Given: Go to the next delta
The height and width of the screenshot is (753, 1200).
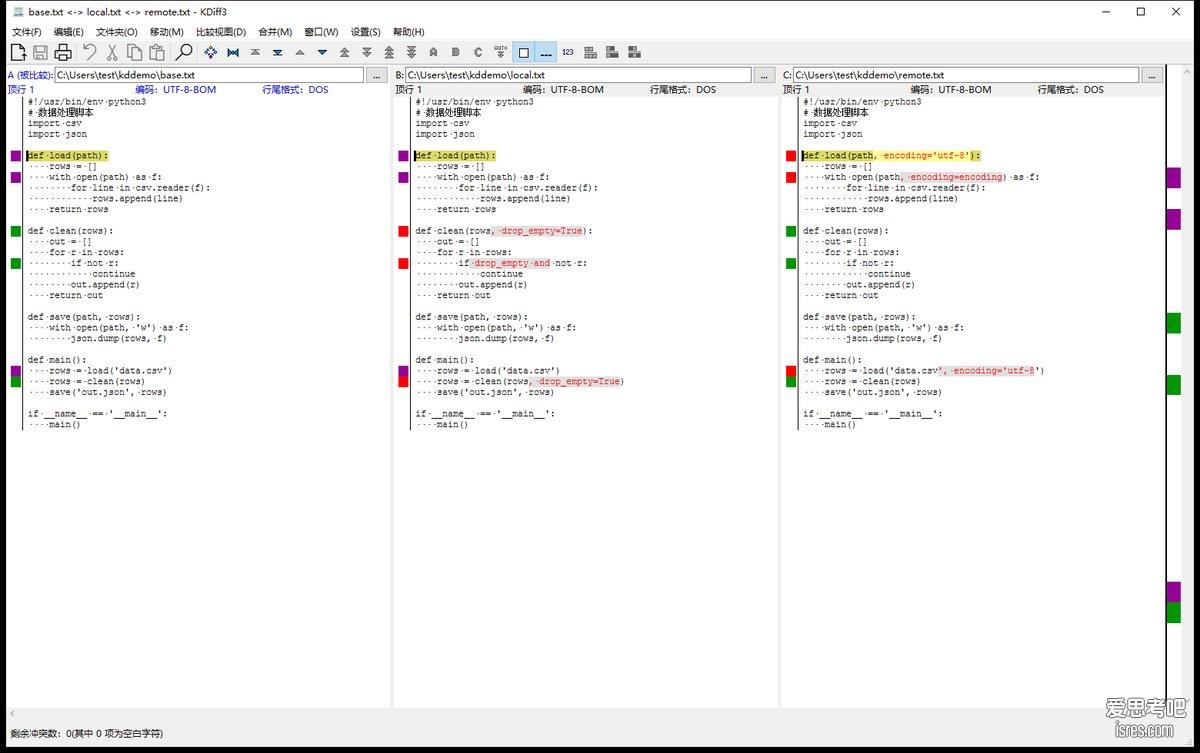Looking at the screenshot, I should [x=322, y=52].
